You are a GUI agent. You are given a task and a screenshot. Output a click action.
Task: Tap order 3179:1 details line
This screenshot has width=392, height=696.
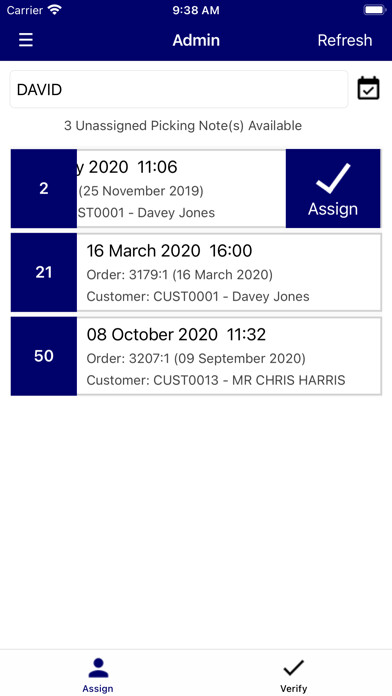(x=179, y=275)
